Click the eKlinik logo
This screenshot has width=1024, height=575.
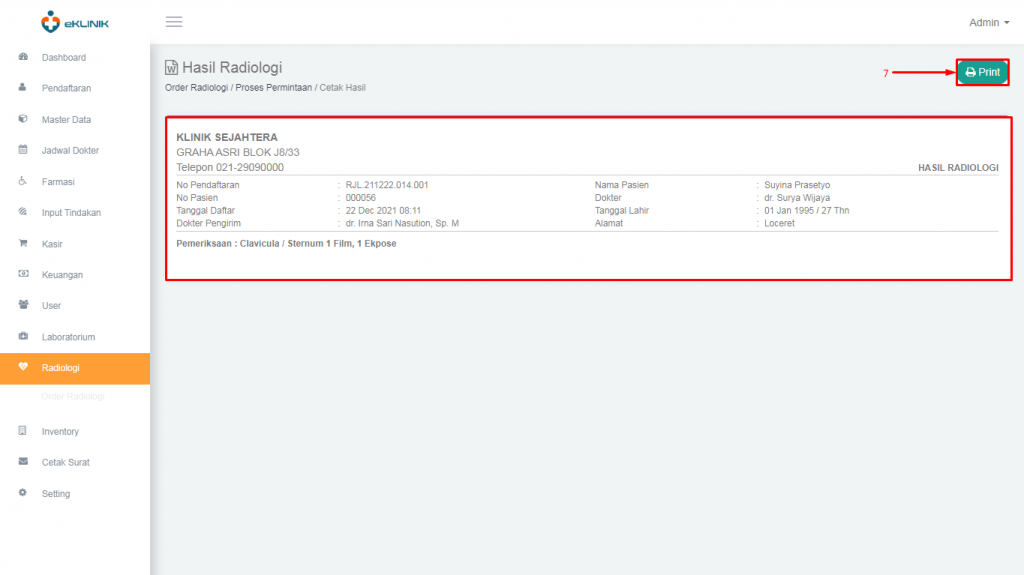tap(75, 21)
